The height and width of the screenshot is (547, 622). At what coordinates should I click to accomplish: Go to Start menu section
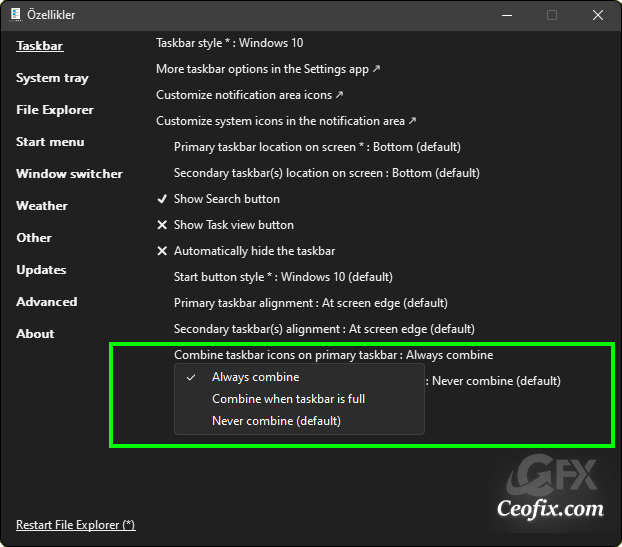pyautogui.click(x=50, y=142)
